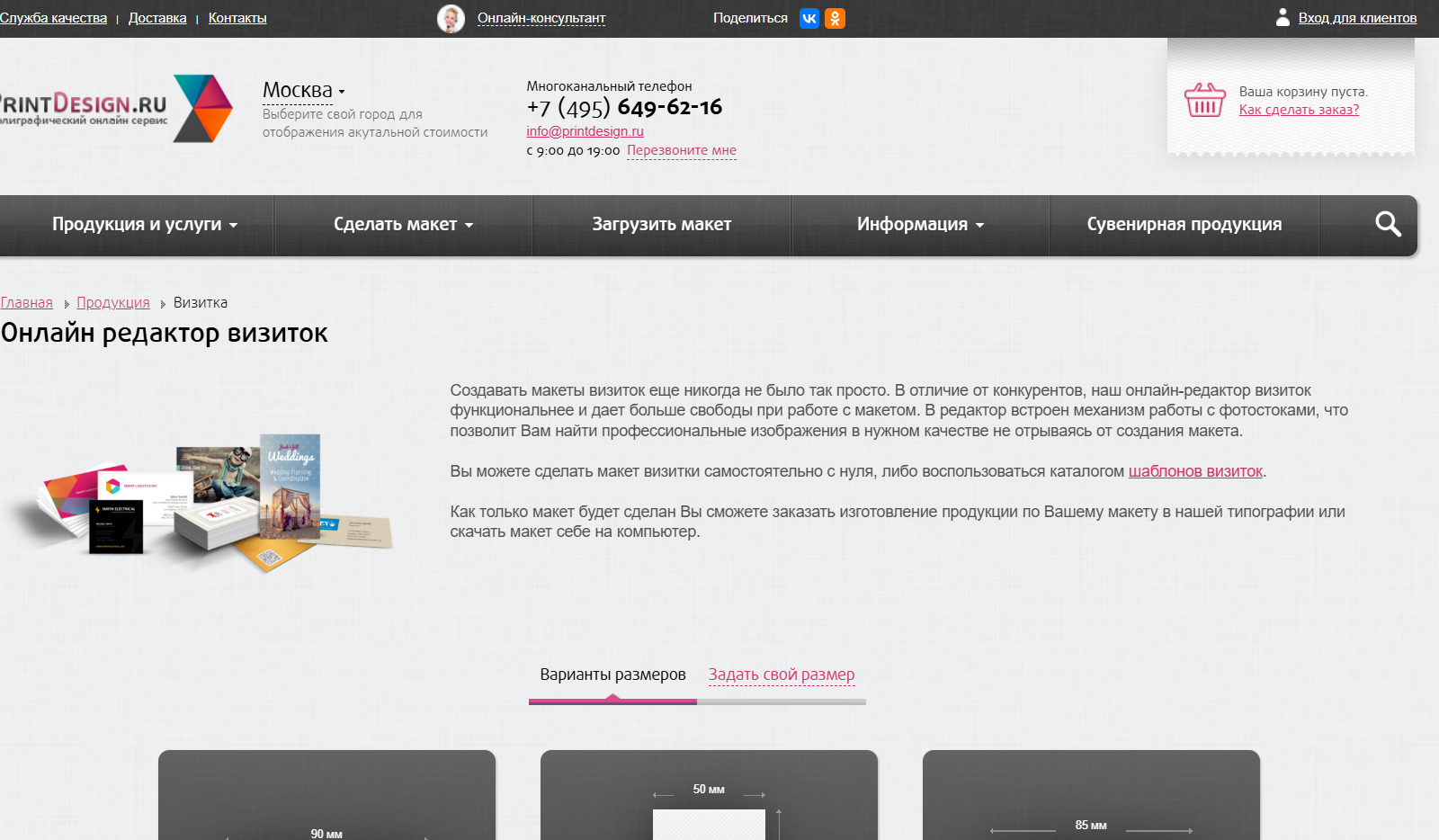Screen dimensions: 1439x840
Task: Click the size tabs progress slider bar
Action: [x=697, y=701]
